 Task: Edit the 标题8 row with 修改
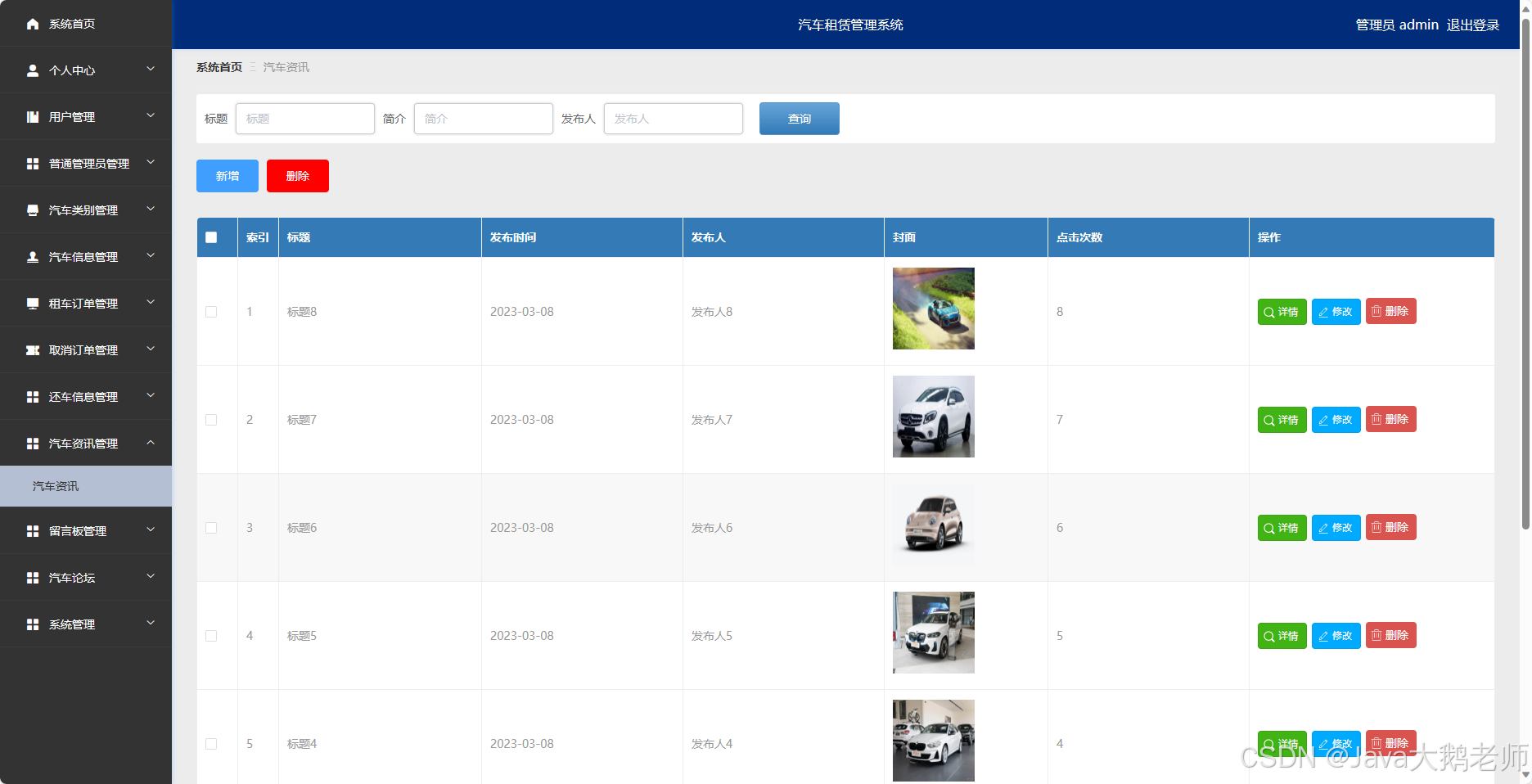point(1336,312)
